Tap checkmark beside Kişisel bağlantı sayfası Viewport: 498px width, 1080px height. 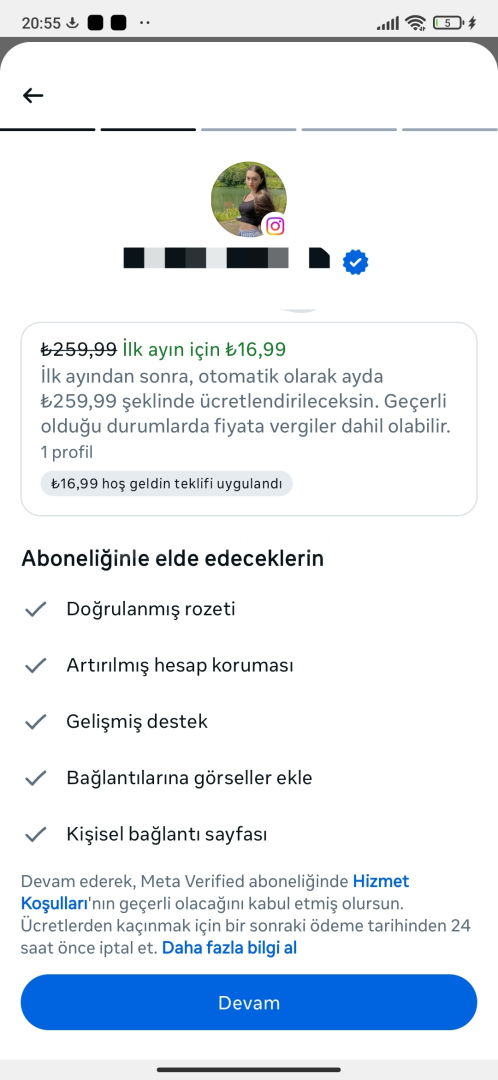tap(35, 835)
